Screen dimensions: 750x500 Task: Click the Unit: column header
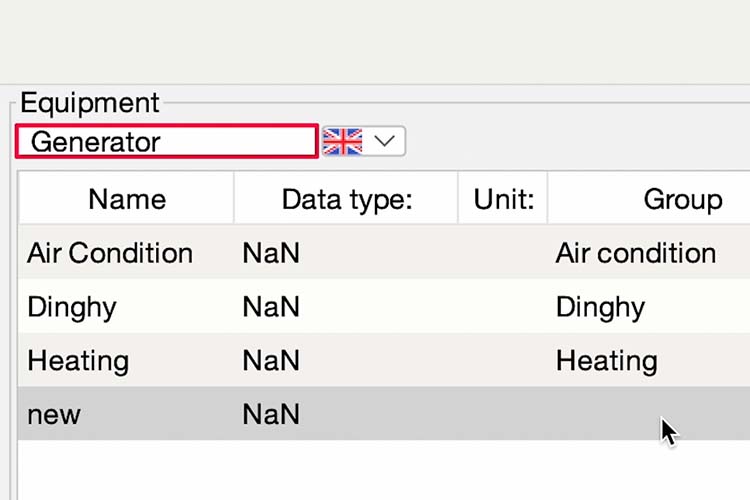pos(502,200)
